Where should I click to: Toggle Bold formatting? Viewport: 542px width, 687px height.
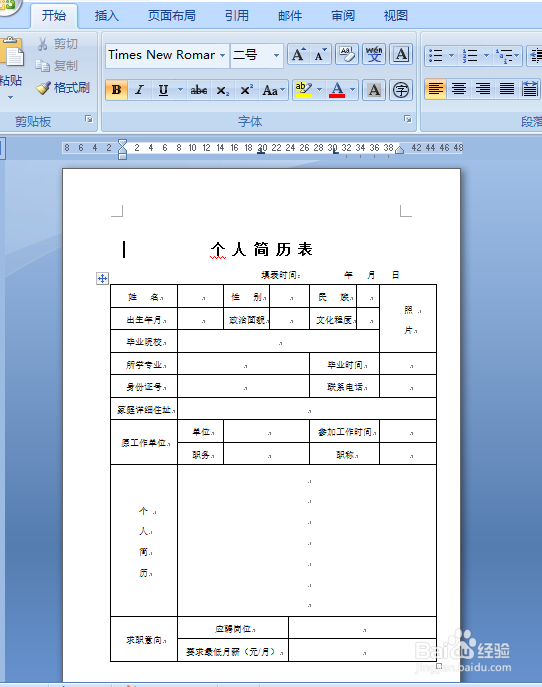(x=117, y=90)
